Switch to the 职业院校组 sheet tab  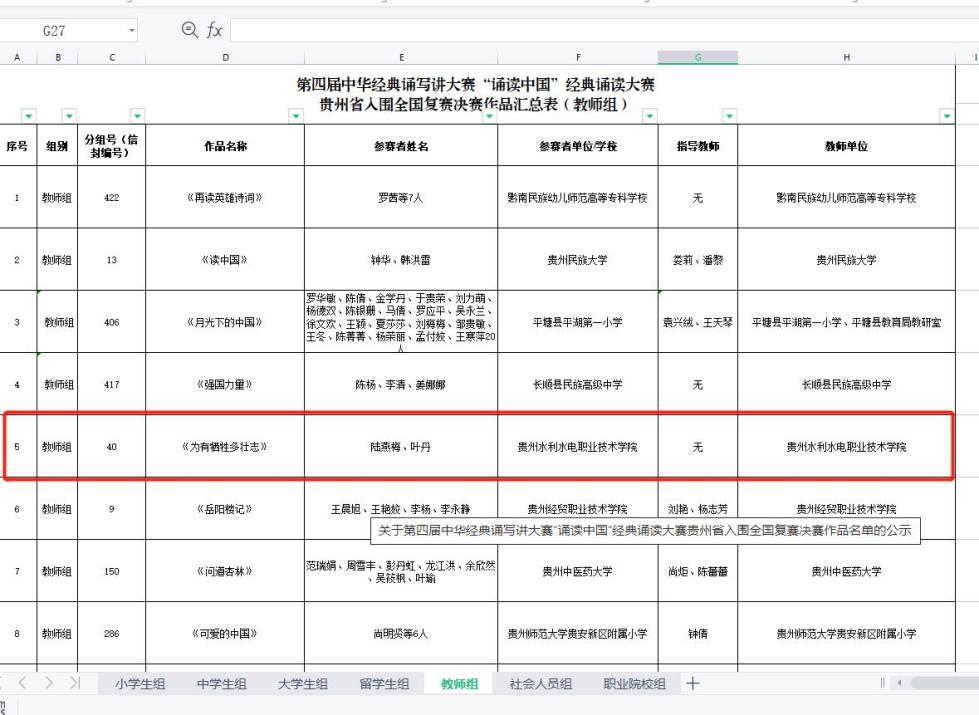[x=634, y=684]
